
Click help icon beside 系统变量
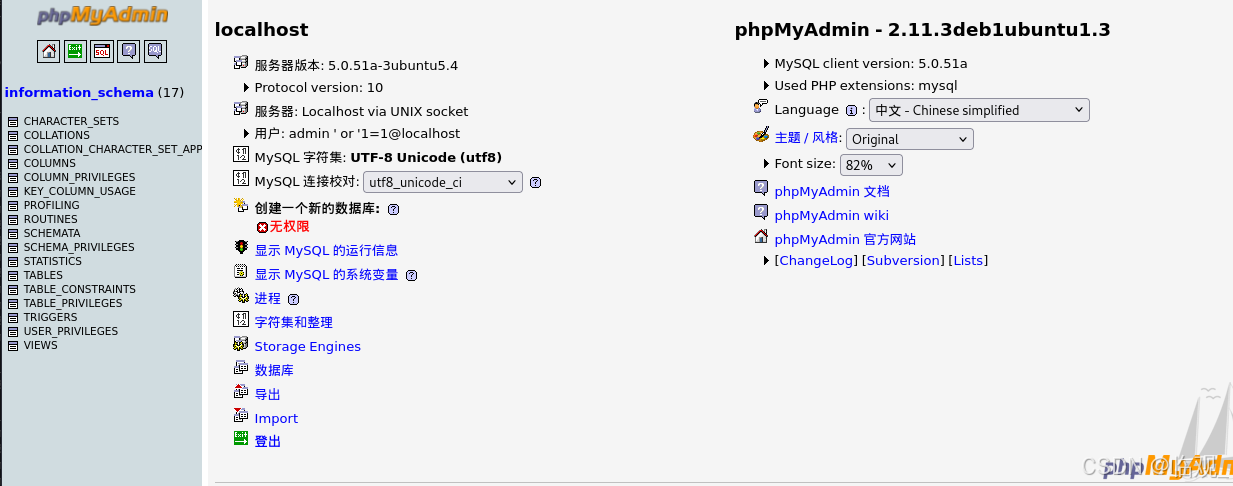point(411,275)
